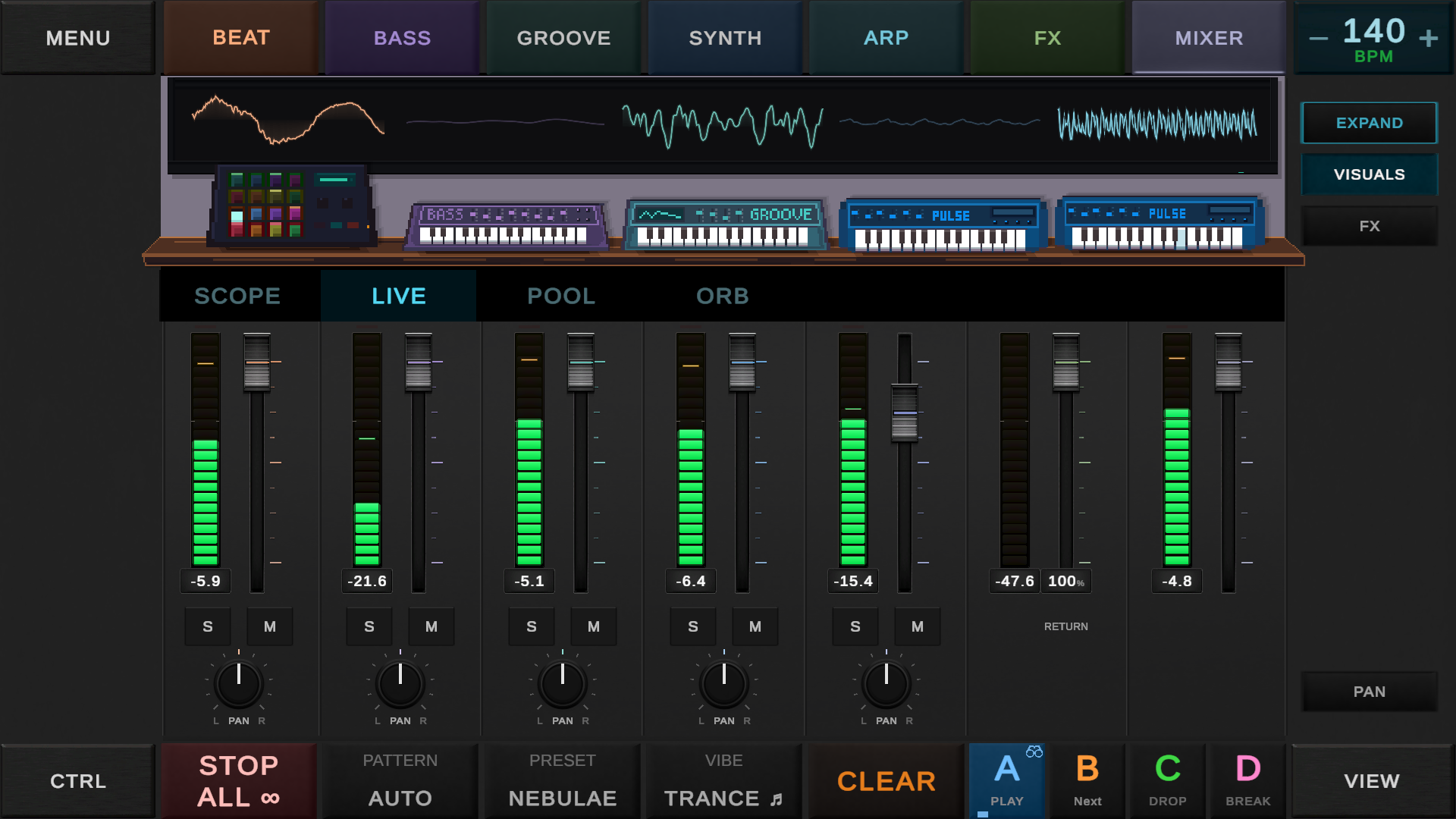Open the SYNTH tab

(x=726, y=38)
